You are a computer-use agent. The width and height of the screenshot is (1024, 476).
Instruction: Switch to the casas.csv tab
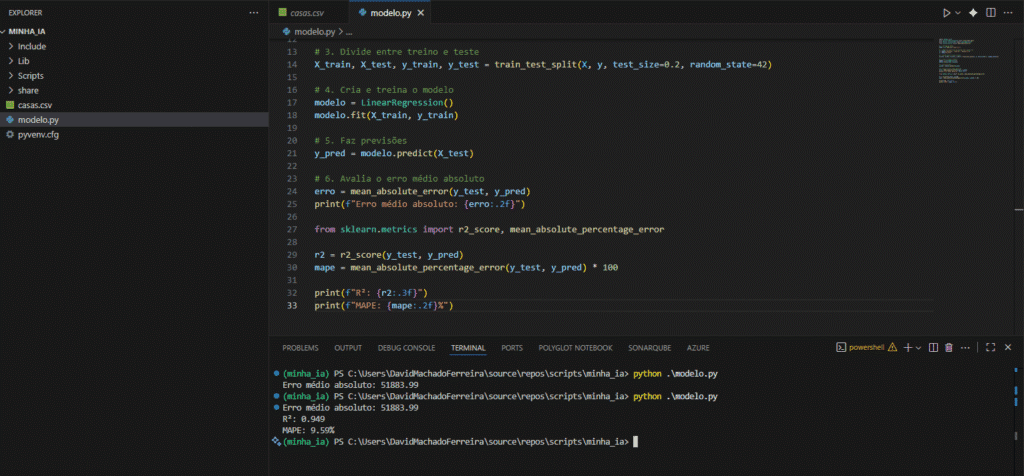(x=307, y=13)
